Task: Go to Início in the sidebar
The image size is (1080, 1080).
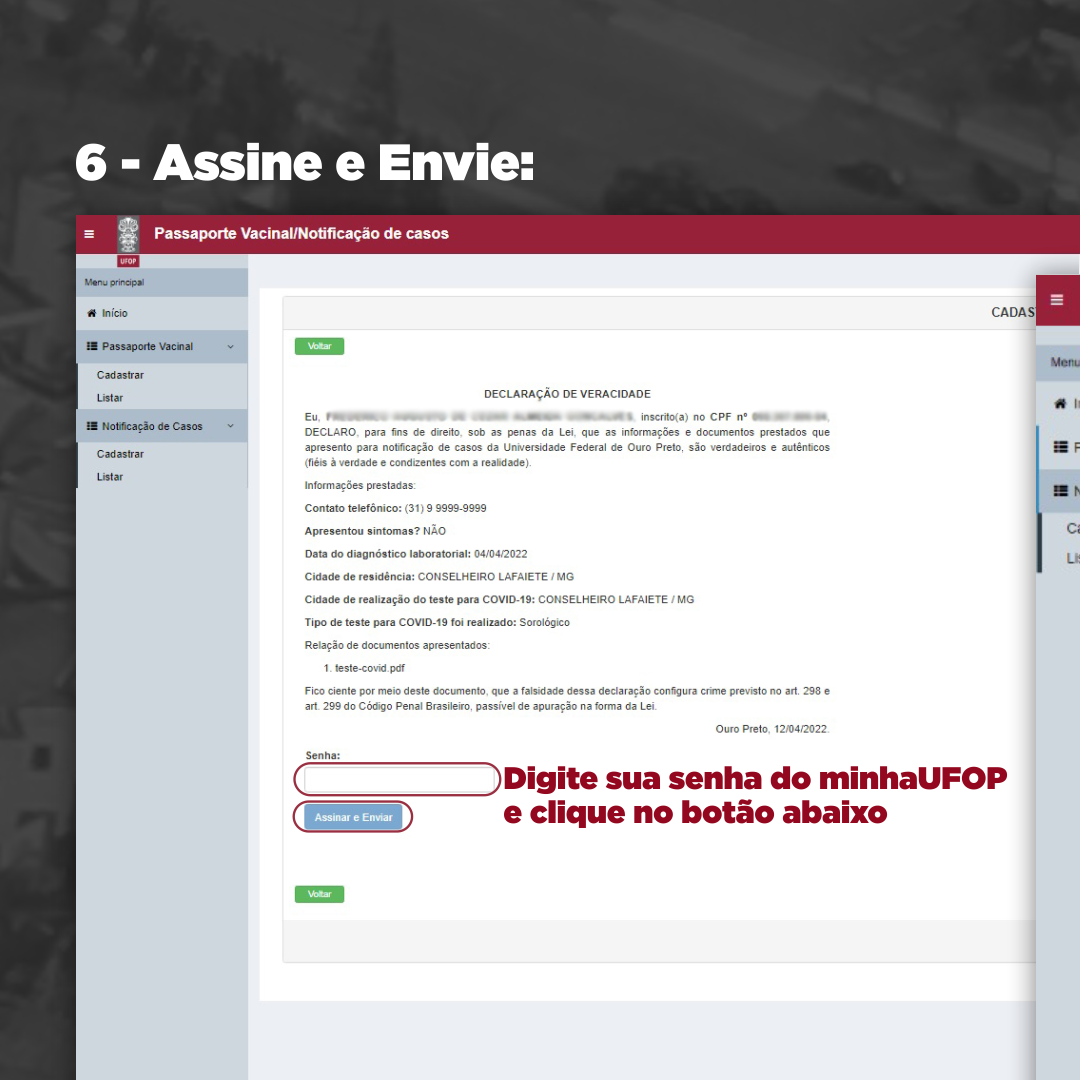Action: [162, 313]
